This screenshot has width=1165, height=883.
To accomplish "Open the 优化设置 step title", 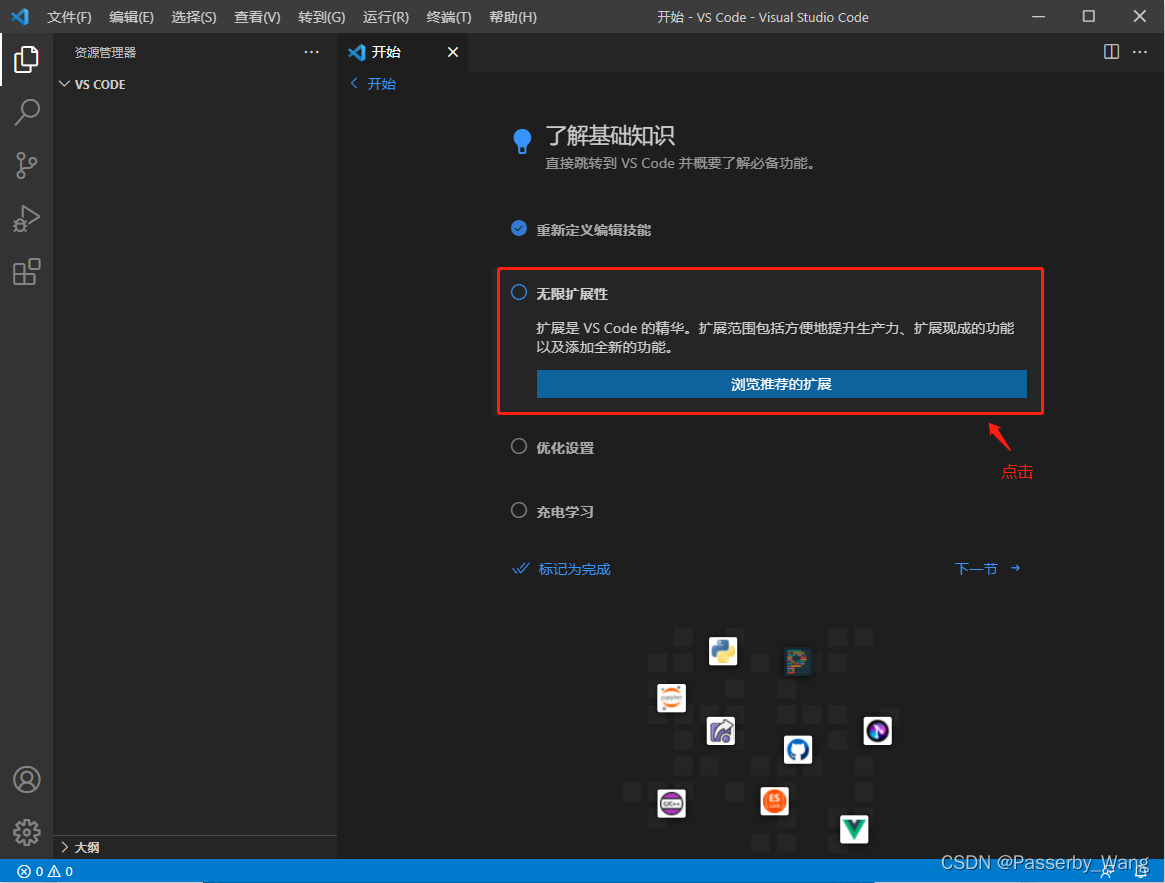I will [565, 447].
